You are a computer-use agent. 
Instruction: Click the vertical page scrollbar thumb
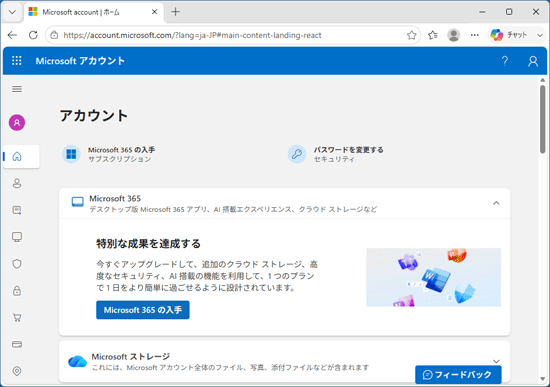click(x=543, y=119)
